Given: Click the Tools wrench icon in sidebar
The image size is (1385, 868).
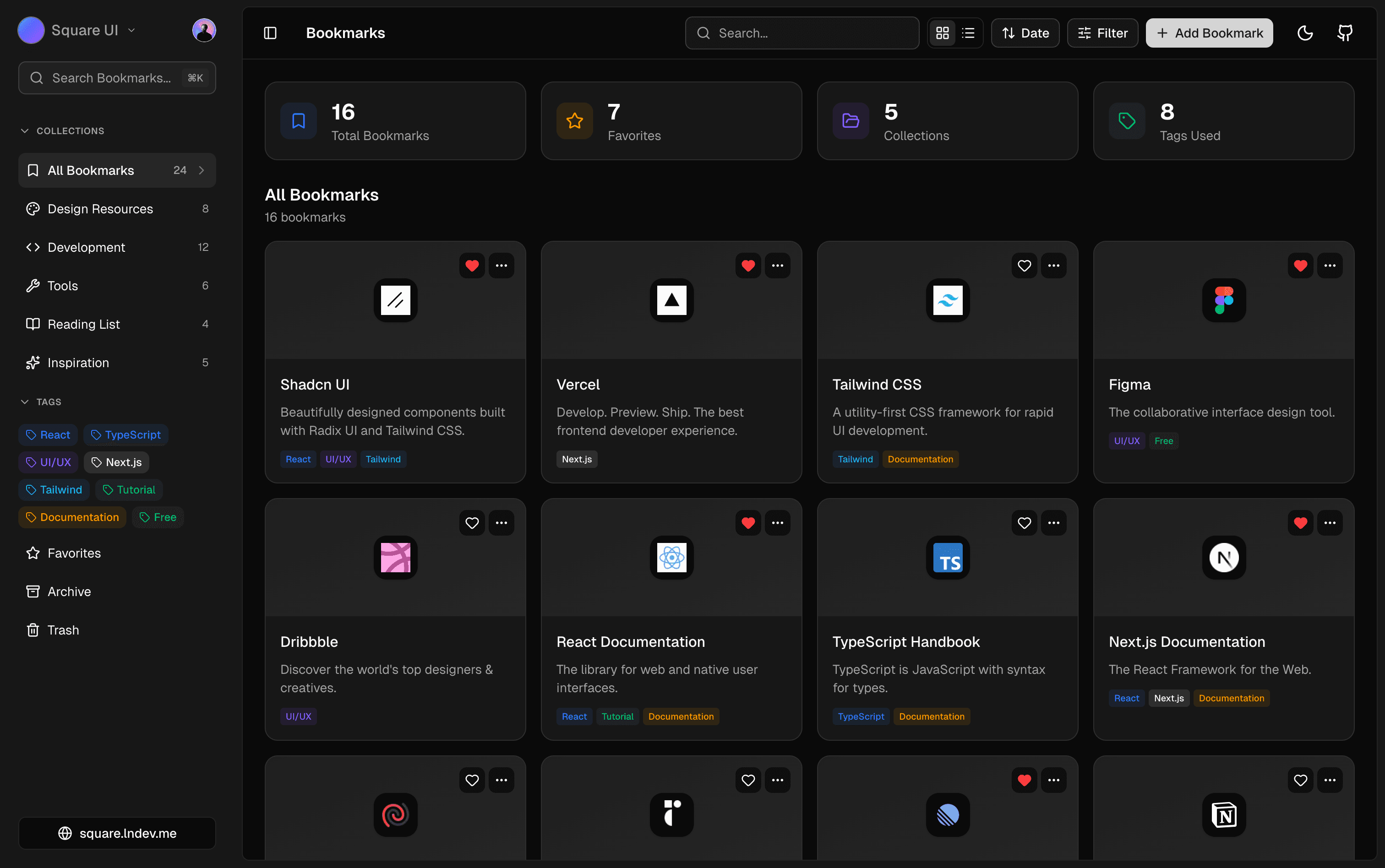Looking at the screenshot, I should (x=33, y=285).
